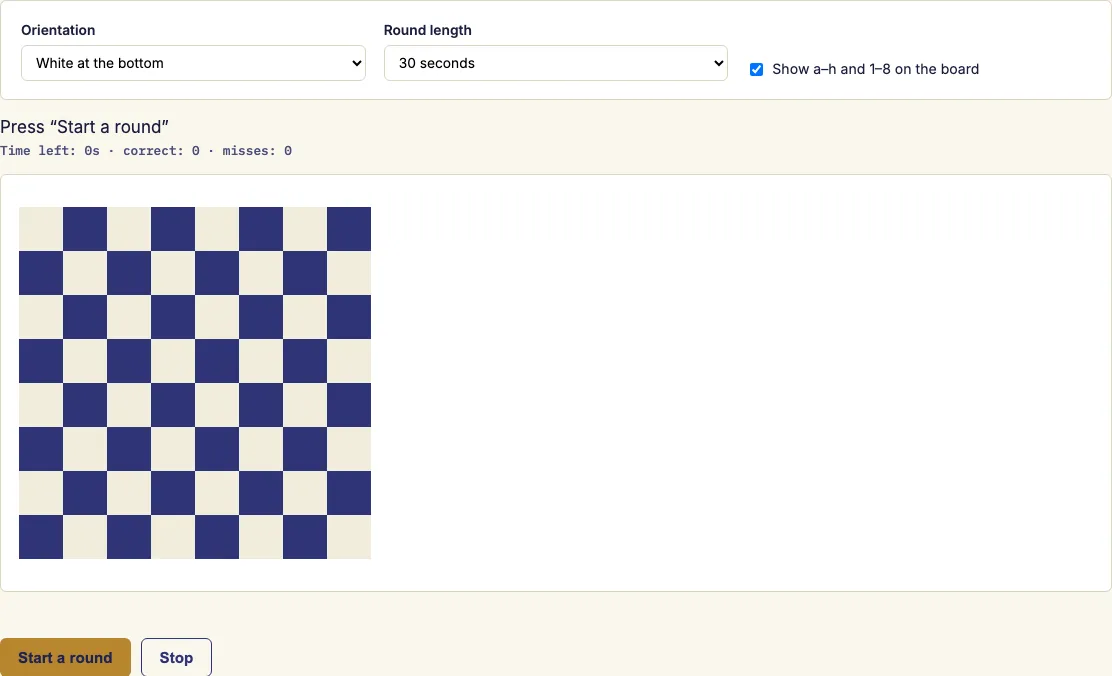Click the h1 corner square of the chessboard
1112x676 pixels.
point(349,537)
